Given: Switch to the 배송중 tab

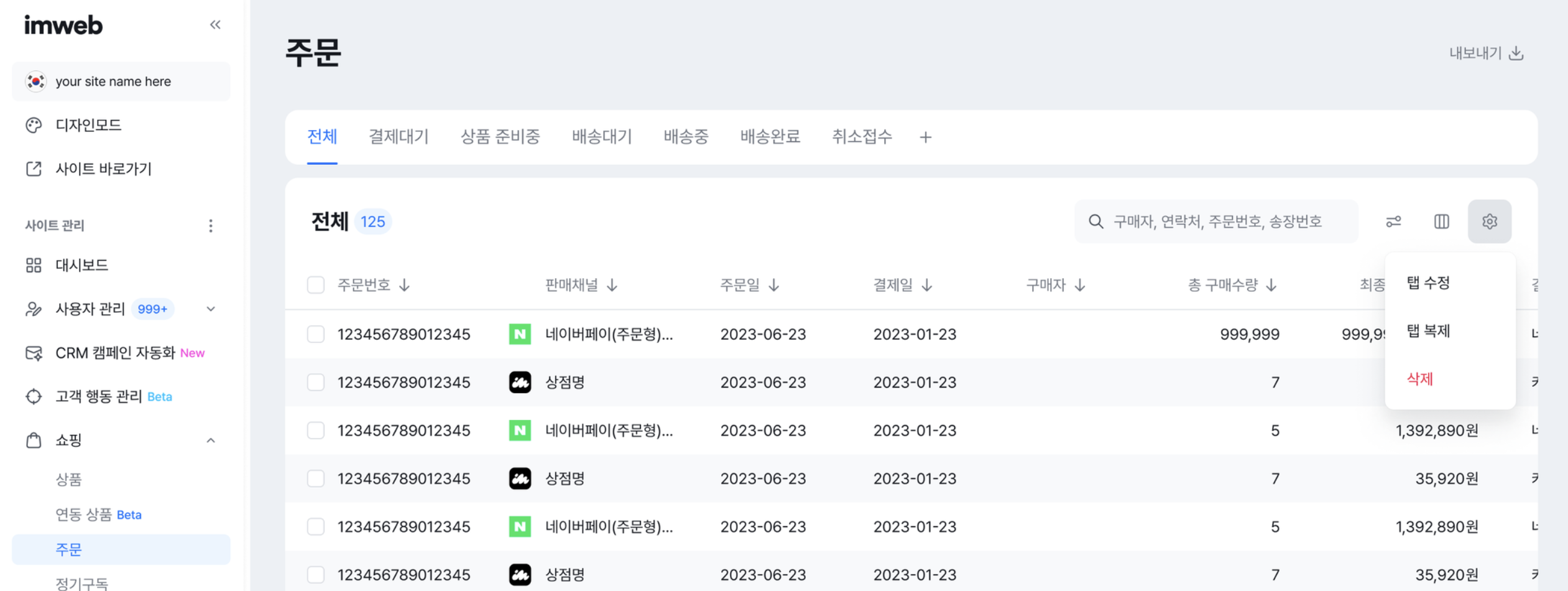Looking at the screenshot, I should coord(686,137).
